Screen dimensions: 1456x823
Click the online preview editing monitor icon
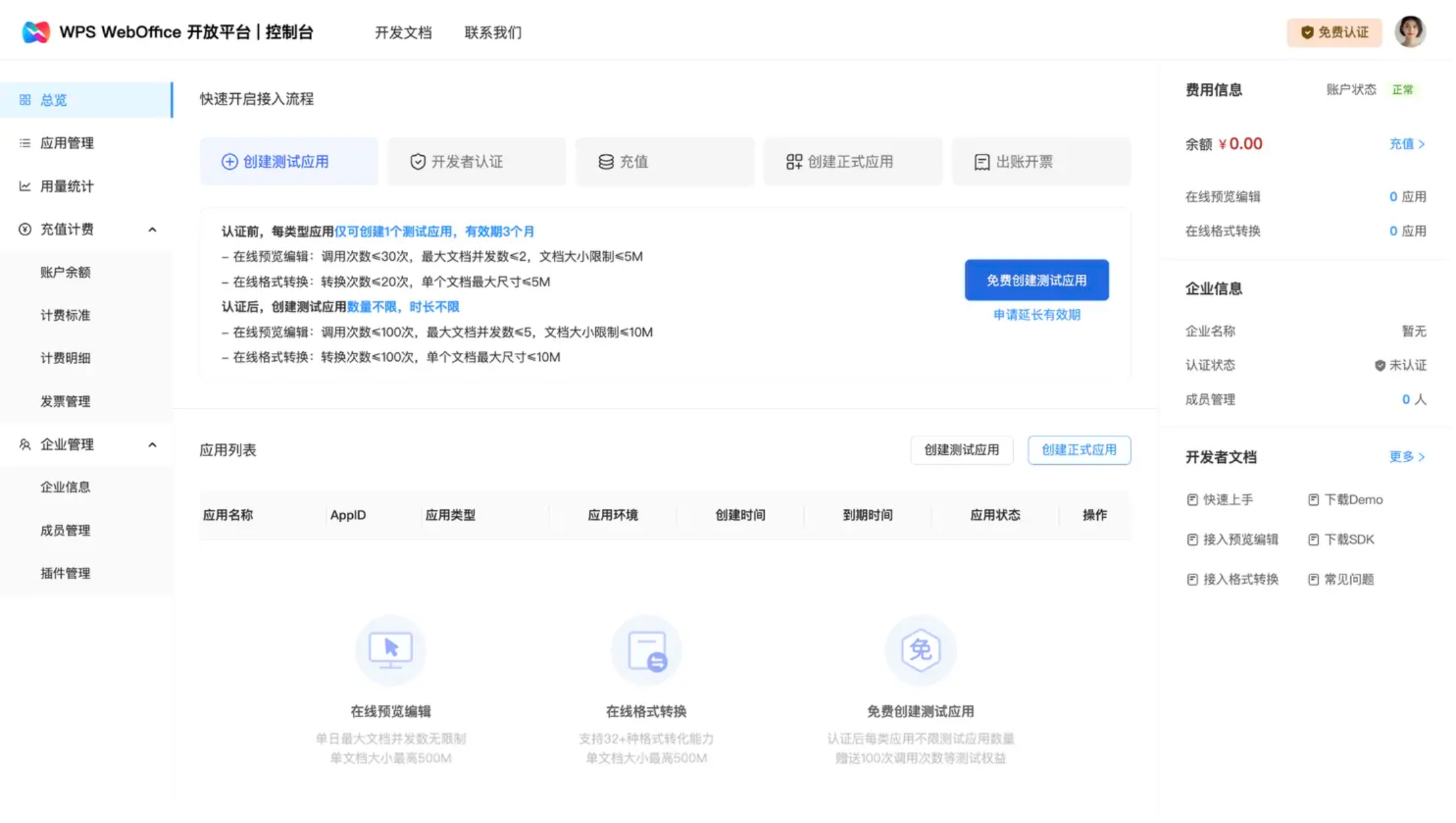390,649
